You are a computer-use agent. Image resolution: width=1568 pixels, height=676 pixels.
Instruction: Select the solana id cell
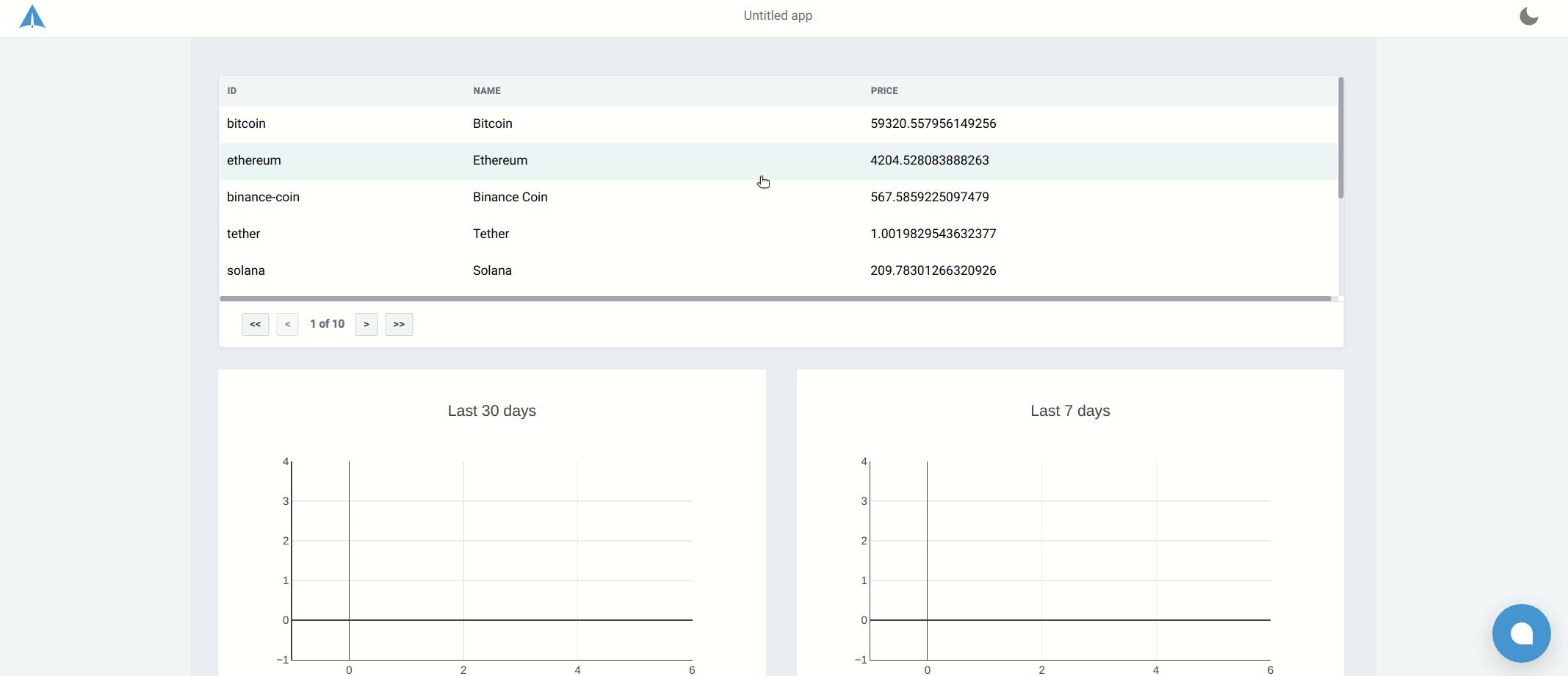click(x=246, y=270)
